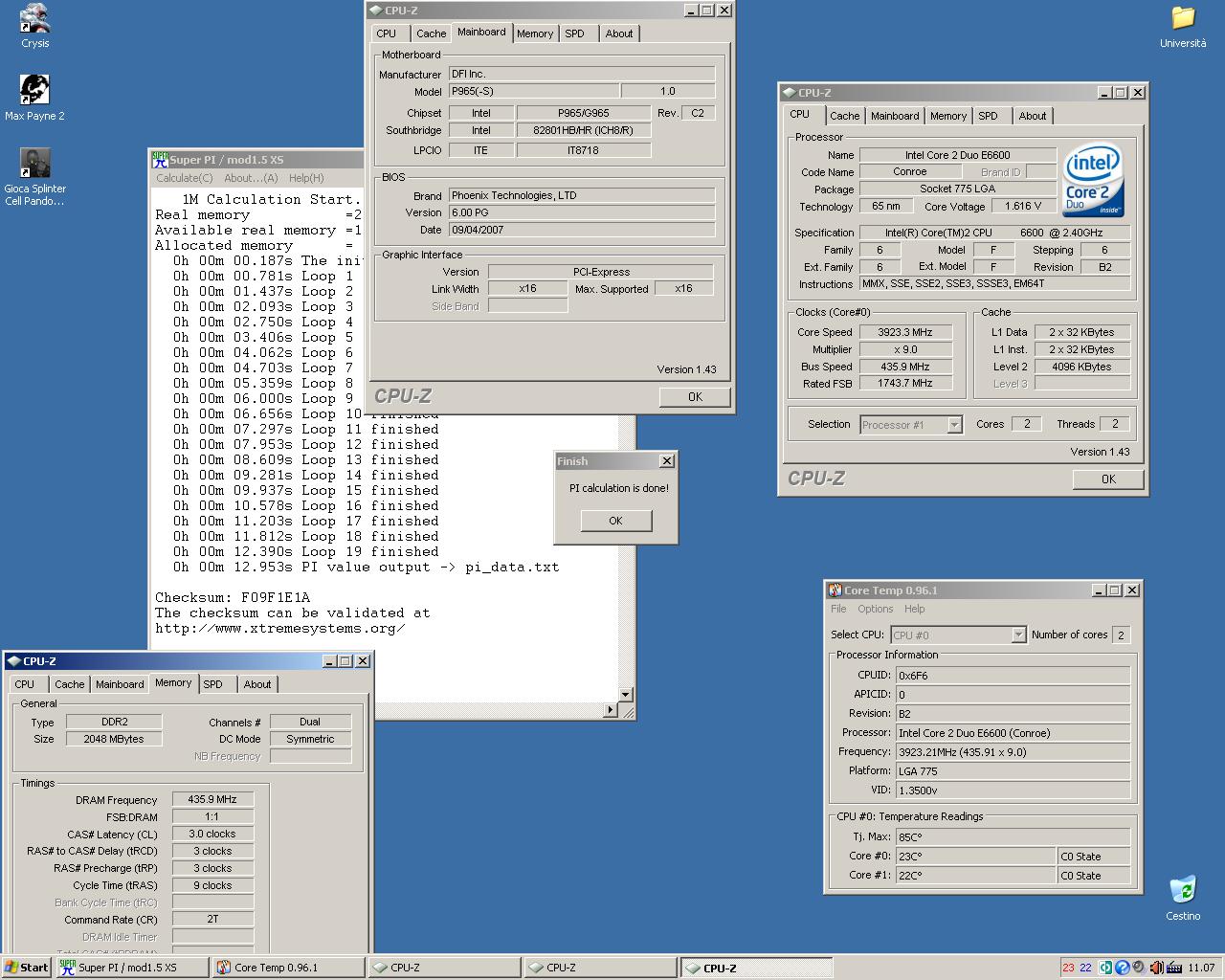Open the Help menu in Core Temp
This screenshot has height=980, width=1225.
[915, 609]
